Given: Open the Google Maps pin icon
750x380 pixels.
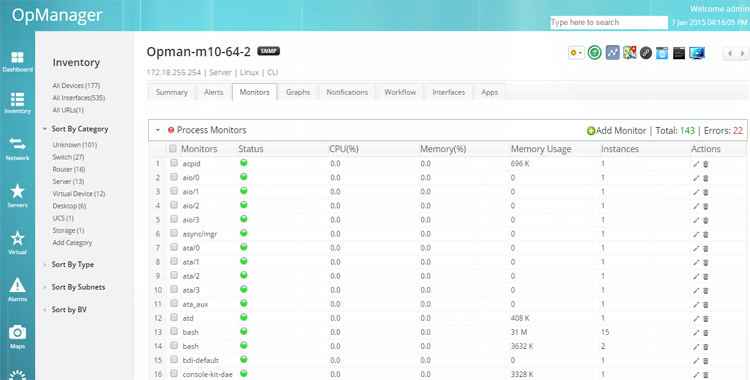Looking at the screenshot, I should click(629, 52).
